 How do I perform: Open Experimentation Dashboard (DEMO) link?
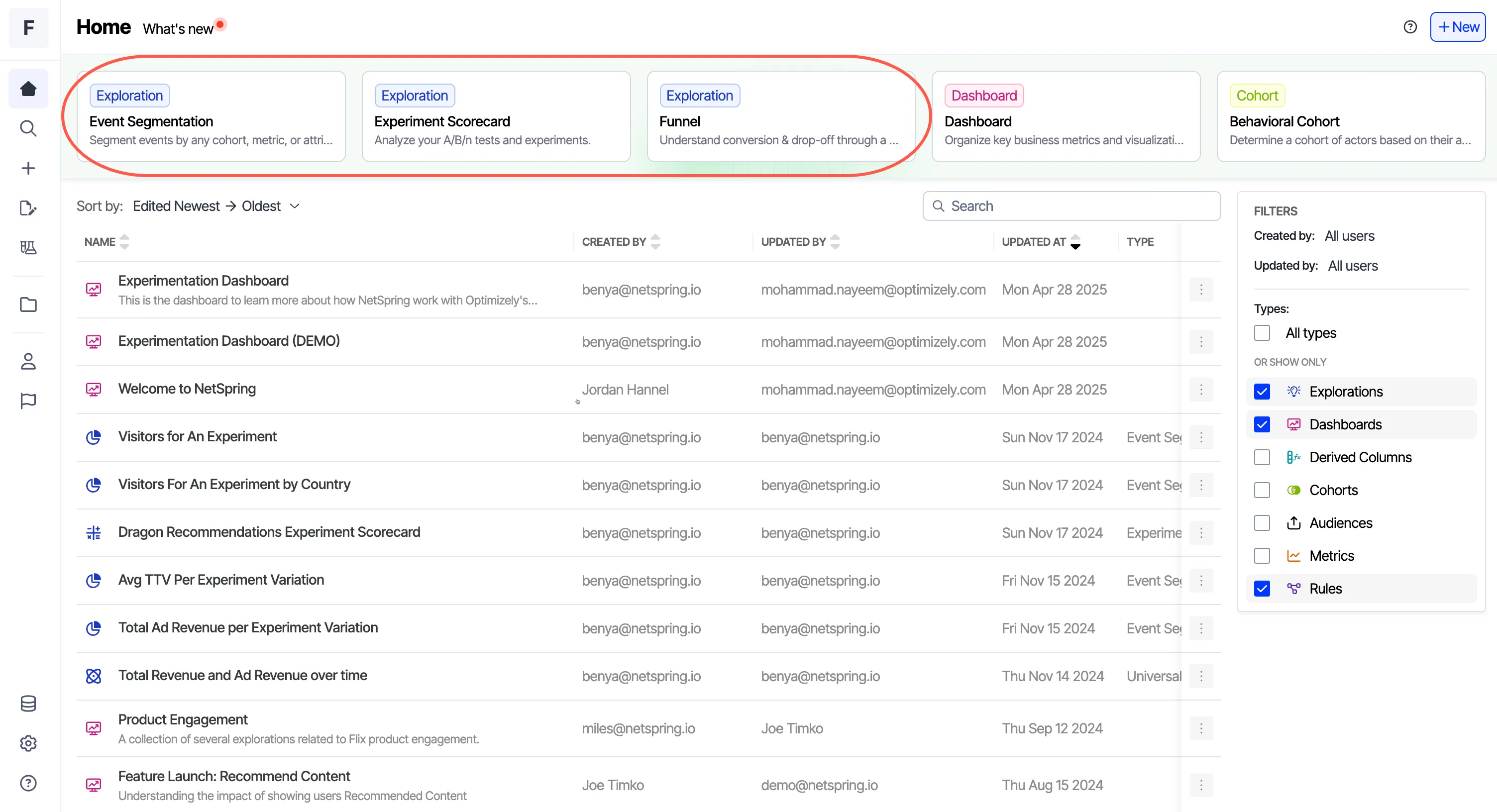pos(229,340)
